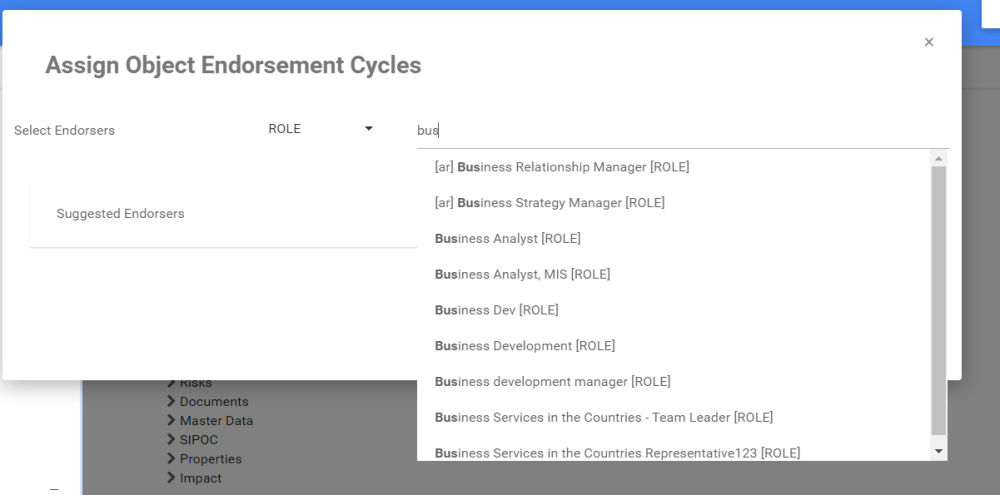Select 'Business development manager [ROLE]' entry

point(553,382)
